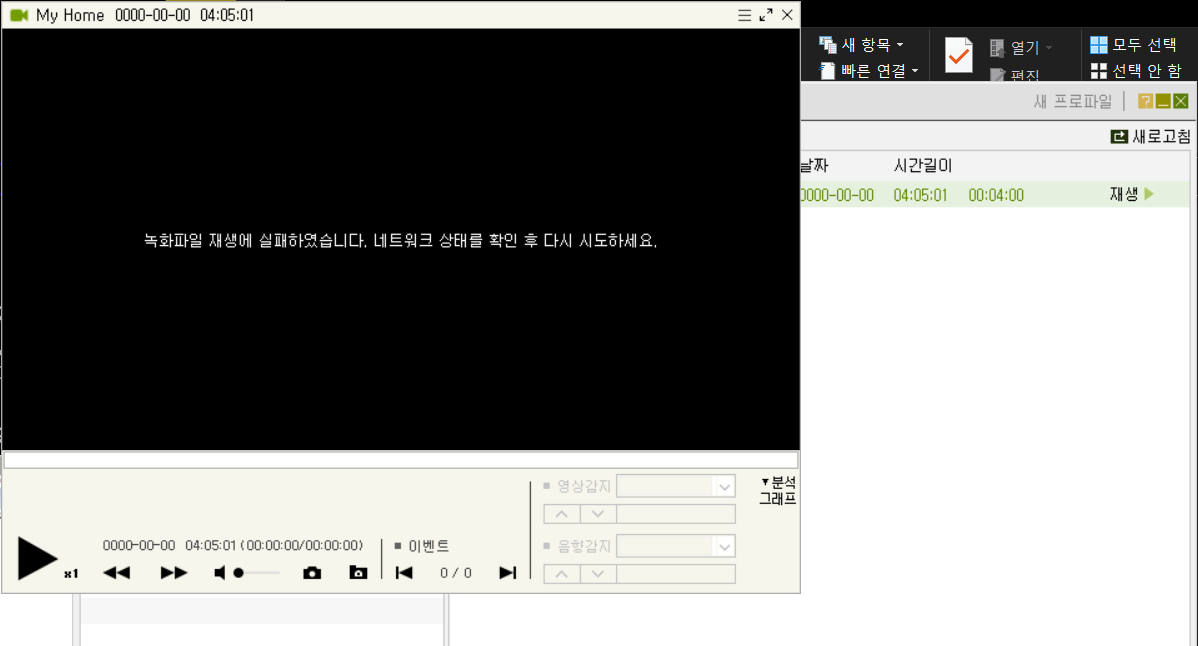
Task: Toggle the 음향감지 checkbox
Action: [546, 546]
